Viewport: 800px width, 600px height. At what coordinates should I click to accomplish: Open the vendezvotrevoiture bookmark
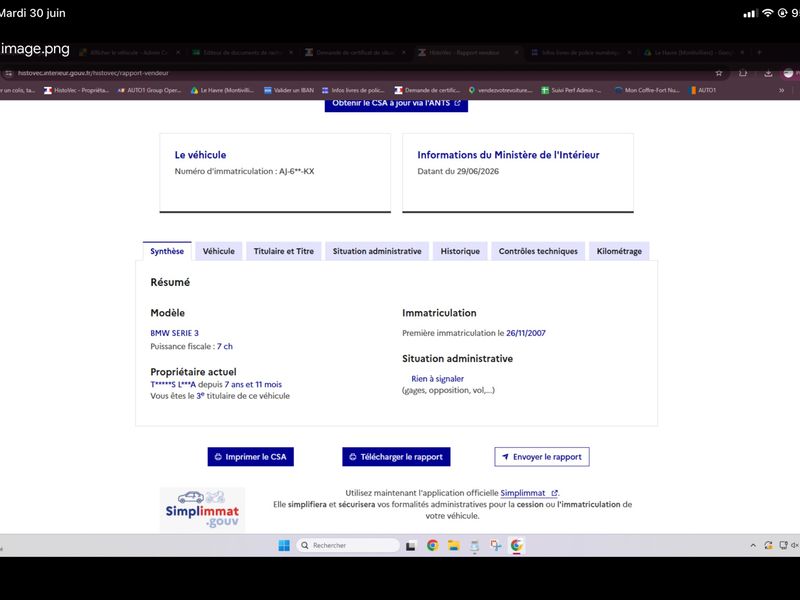501,90
